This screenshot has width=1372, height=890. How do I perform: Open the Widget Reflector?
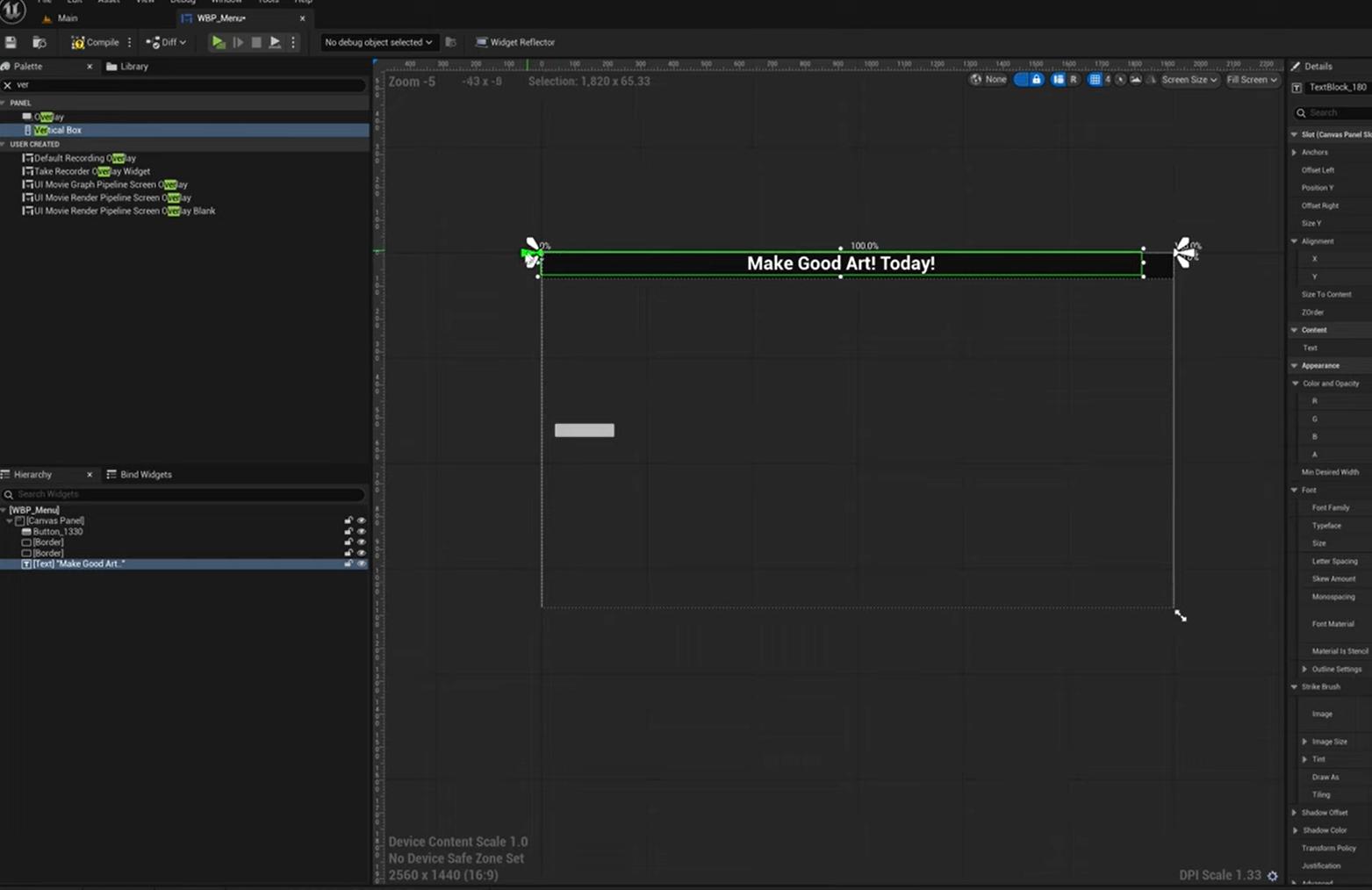515,42
